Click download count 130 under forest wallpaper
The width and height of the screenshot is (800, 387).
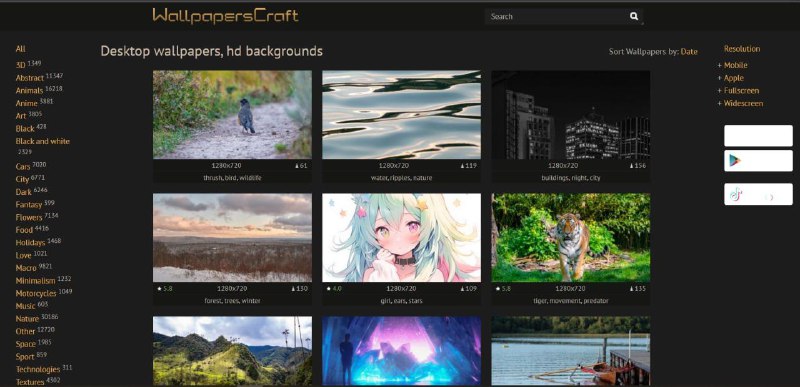click(299, 289)
